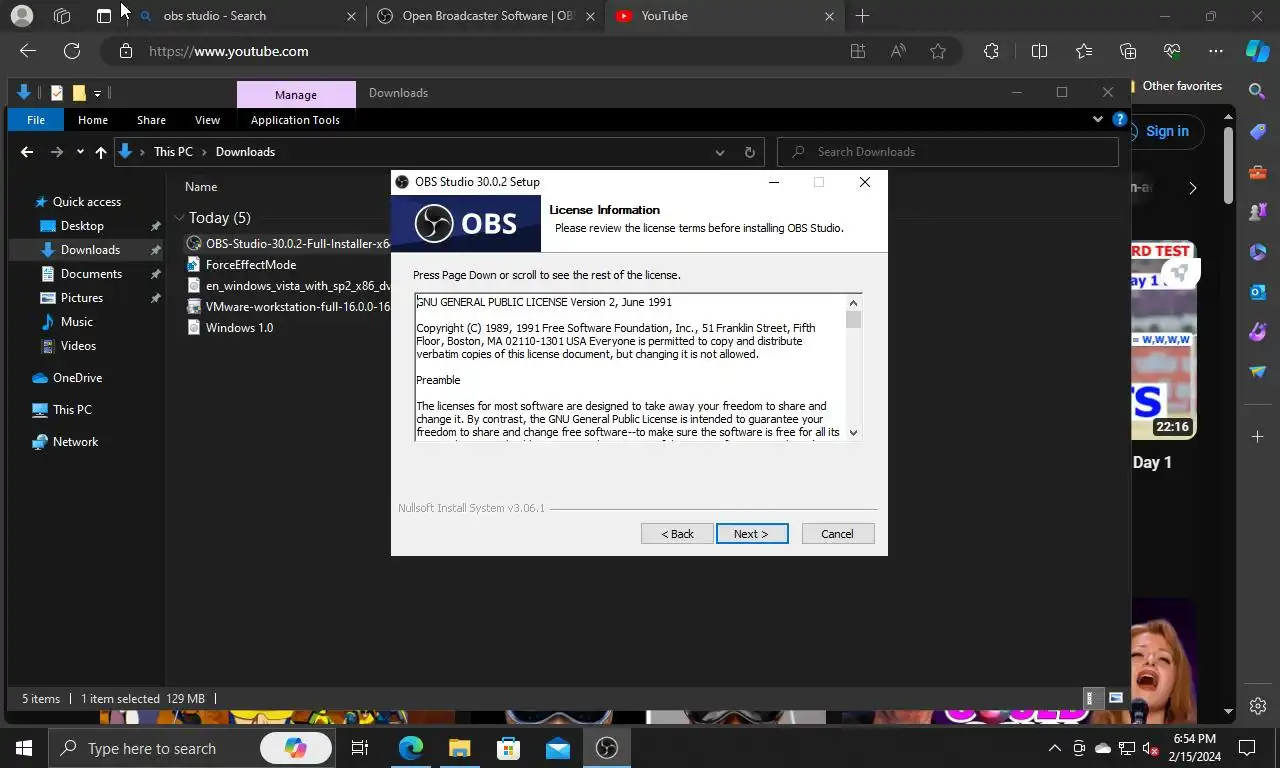Open Music in navigation pane
Image resolution: width=1280 pixels, height=768 pixels.
click(77, 322)
